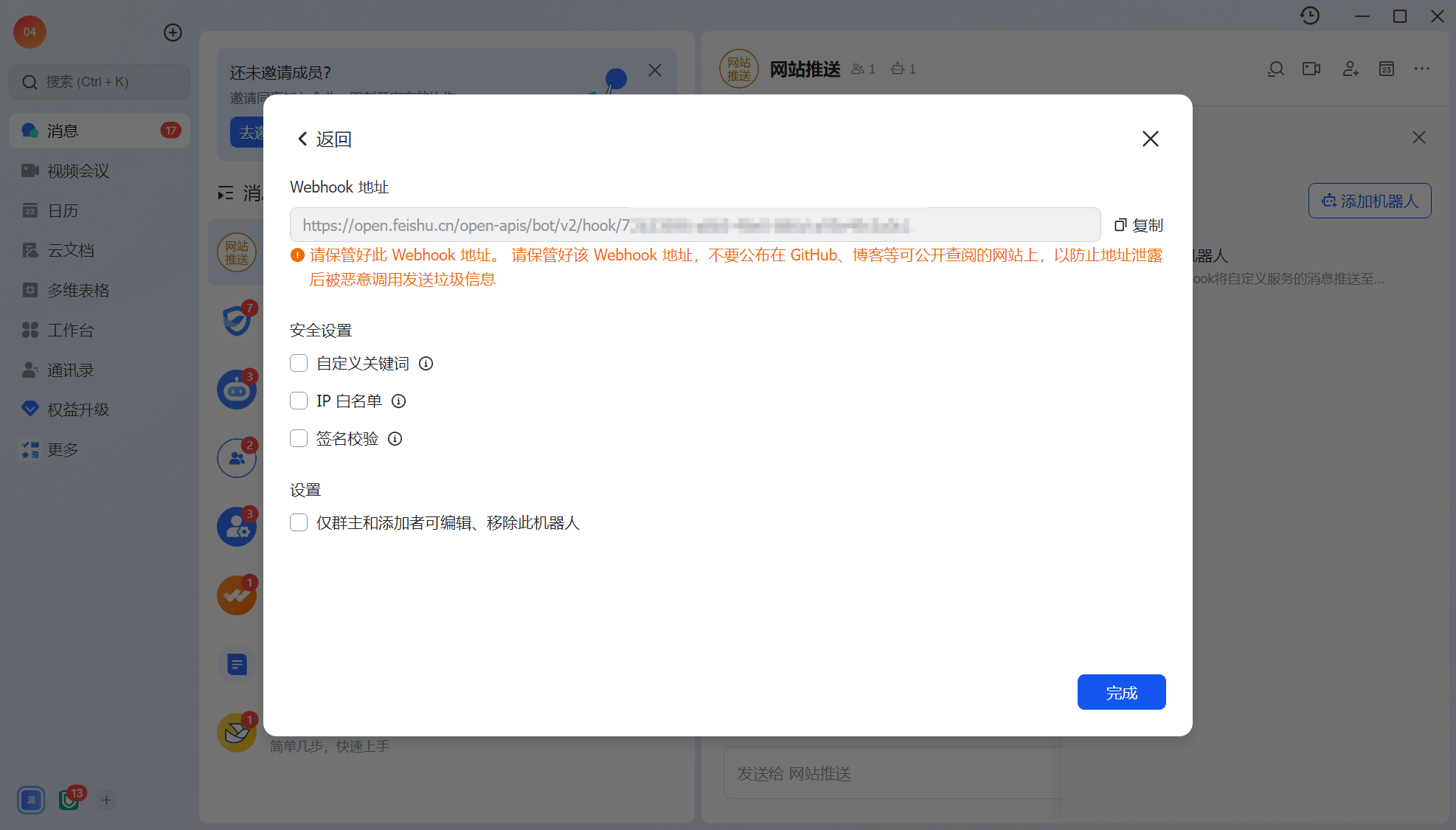Click the 完成 button to finish setup
This screenshot has height=830, width=1456.
click(1121, 692)
